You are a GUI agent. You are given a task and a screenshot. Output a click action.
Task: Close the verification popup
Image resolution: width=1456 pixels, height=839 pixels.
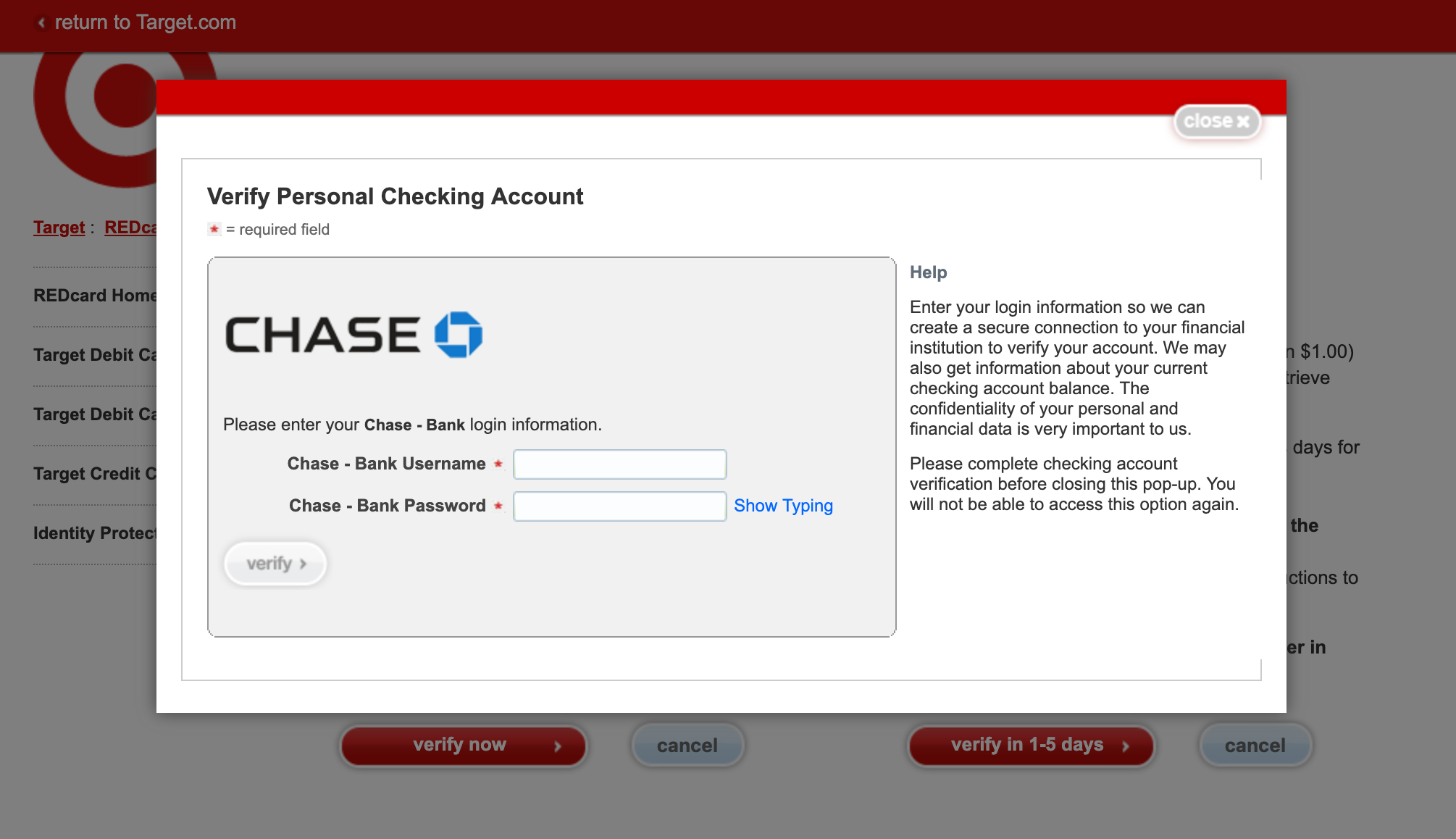click(x=1216, y=122)
